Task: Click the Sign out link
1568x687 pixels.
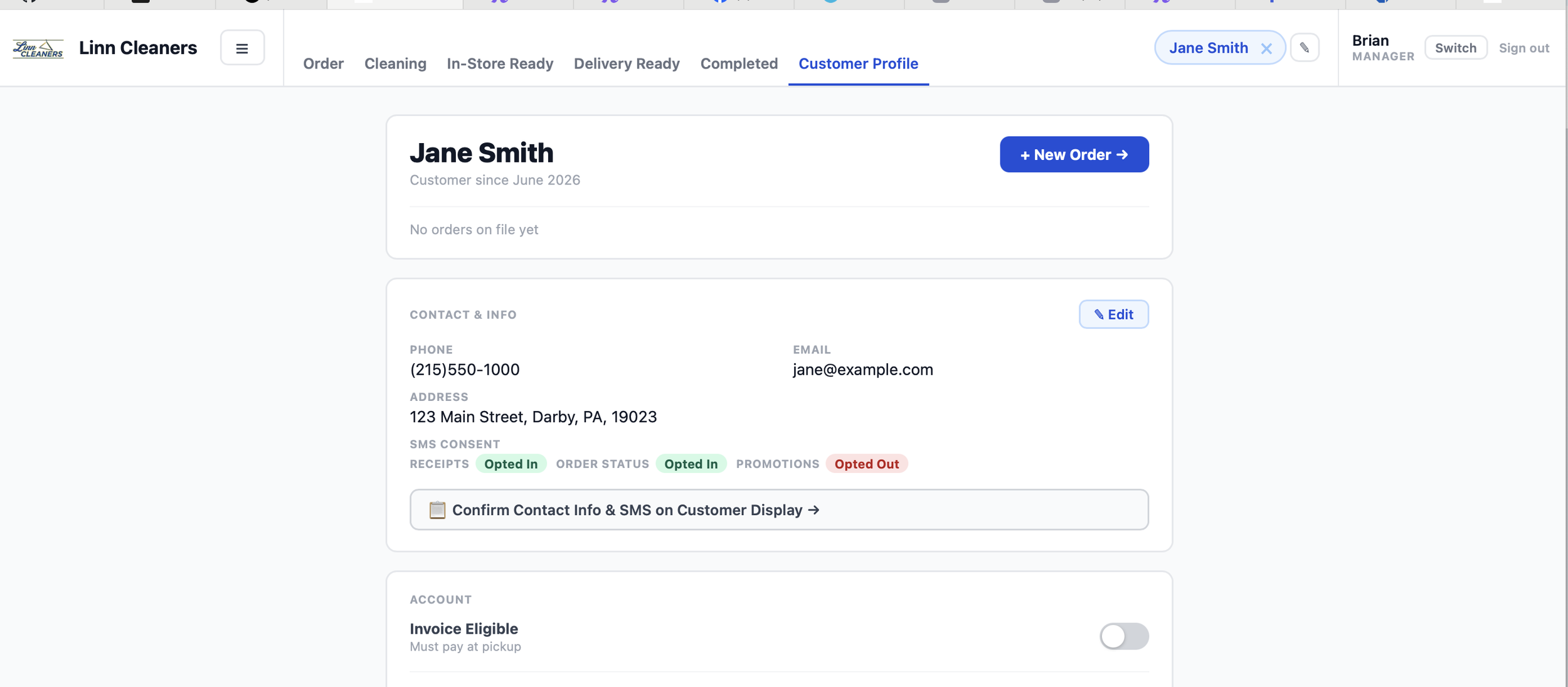Action: pos(1524,48)
